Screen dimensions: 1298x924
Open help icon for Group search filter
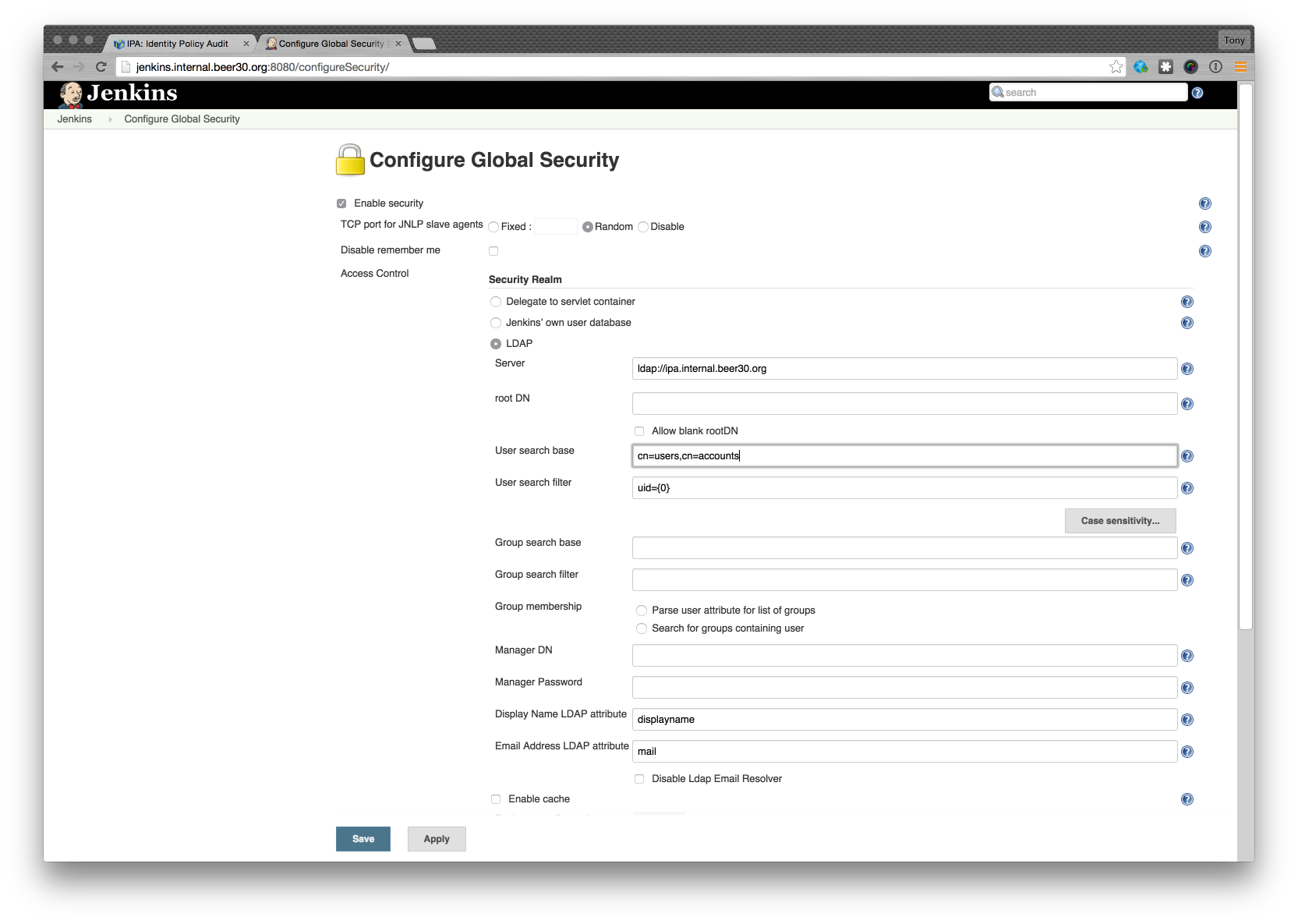[x=1187, y=580]
